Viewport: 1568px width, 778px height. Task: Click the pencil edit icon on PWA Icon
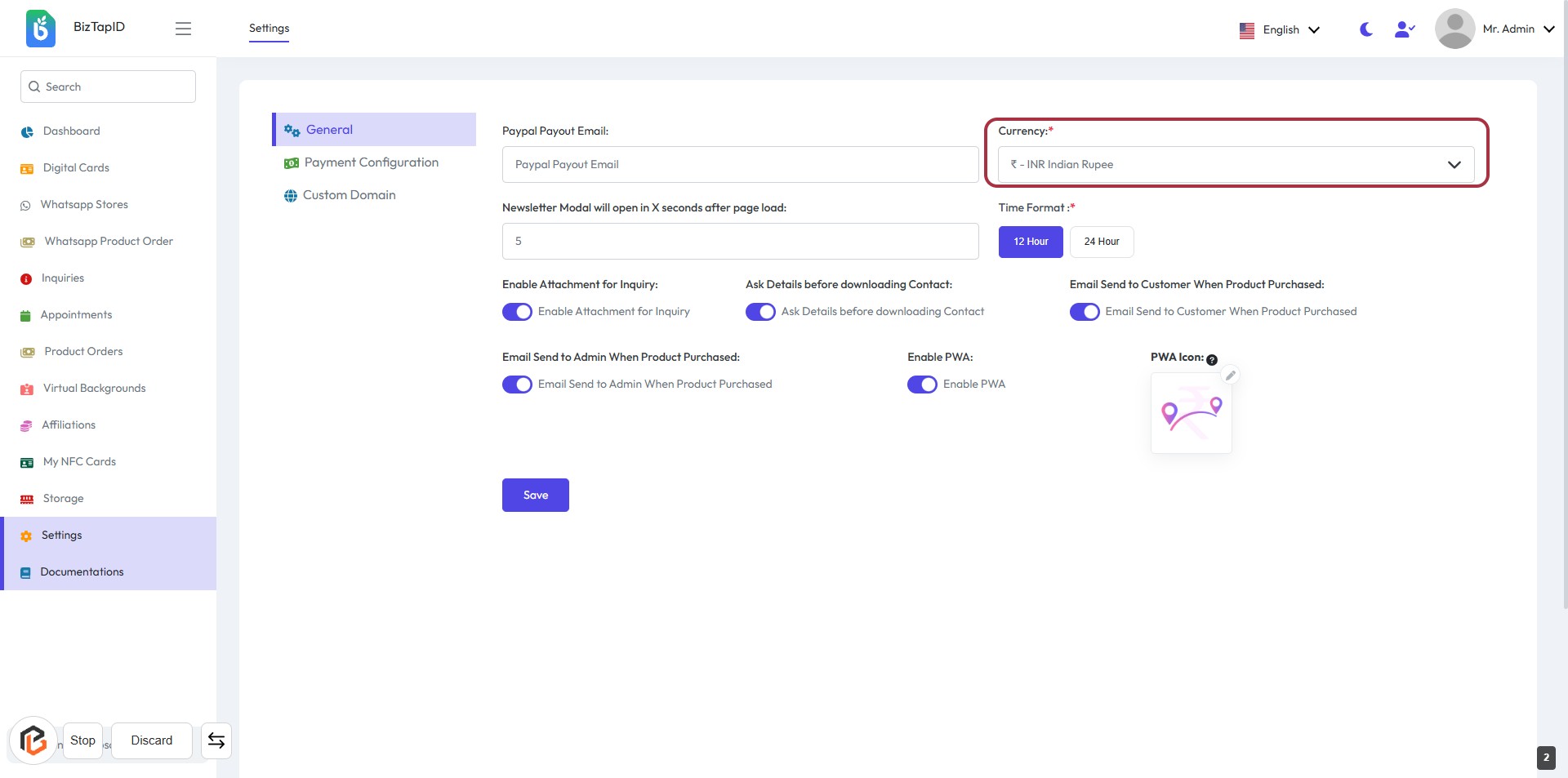pyautogui.click(x=1230, y=376)
